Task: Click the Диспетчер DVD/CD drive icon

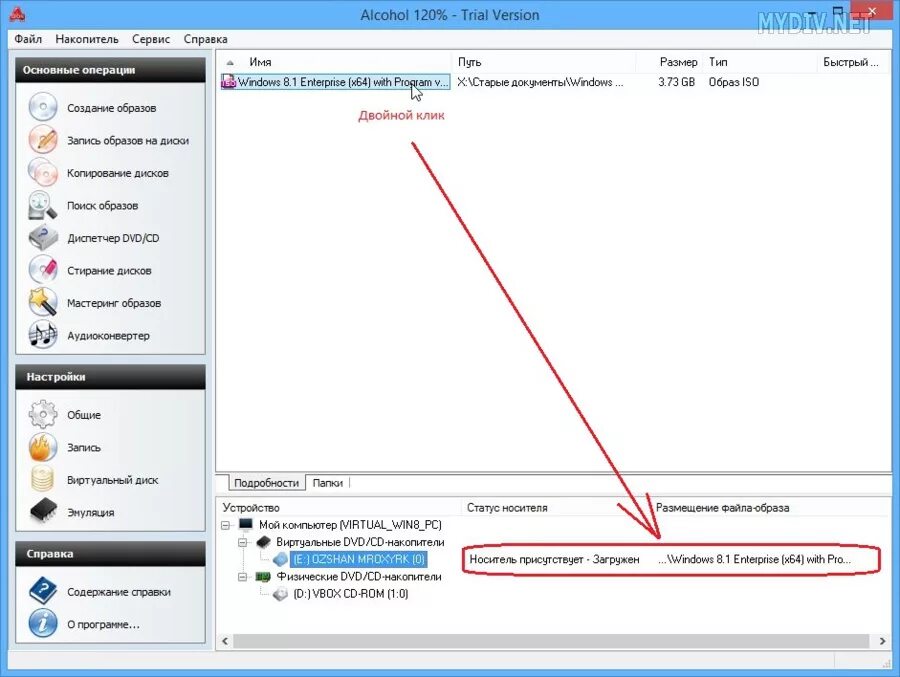Action: 43,238
